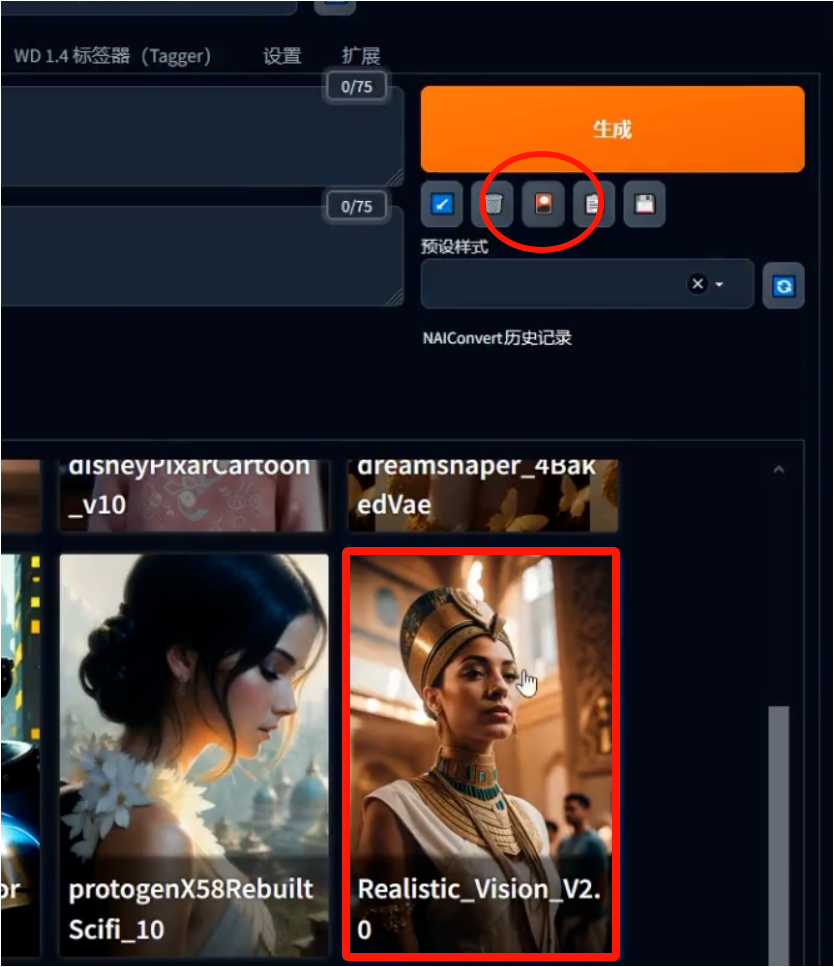Click the trash can clear-prompt icon

pyautogui.click(x=493, y=204)
